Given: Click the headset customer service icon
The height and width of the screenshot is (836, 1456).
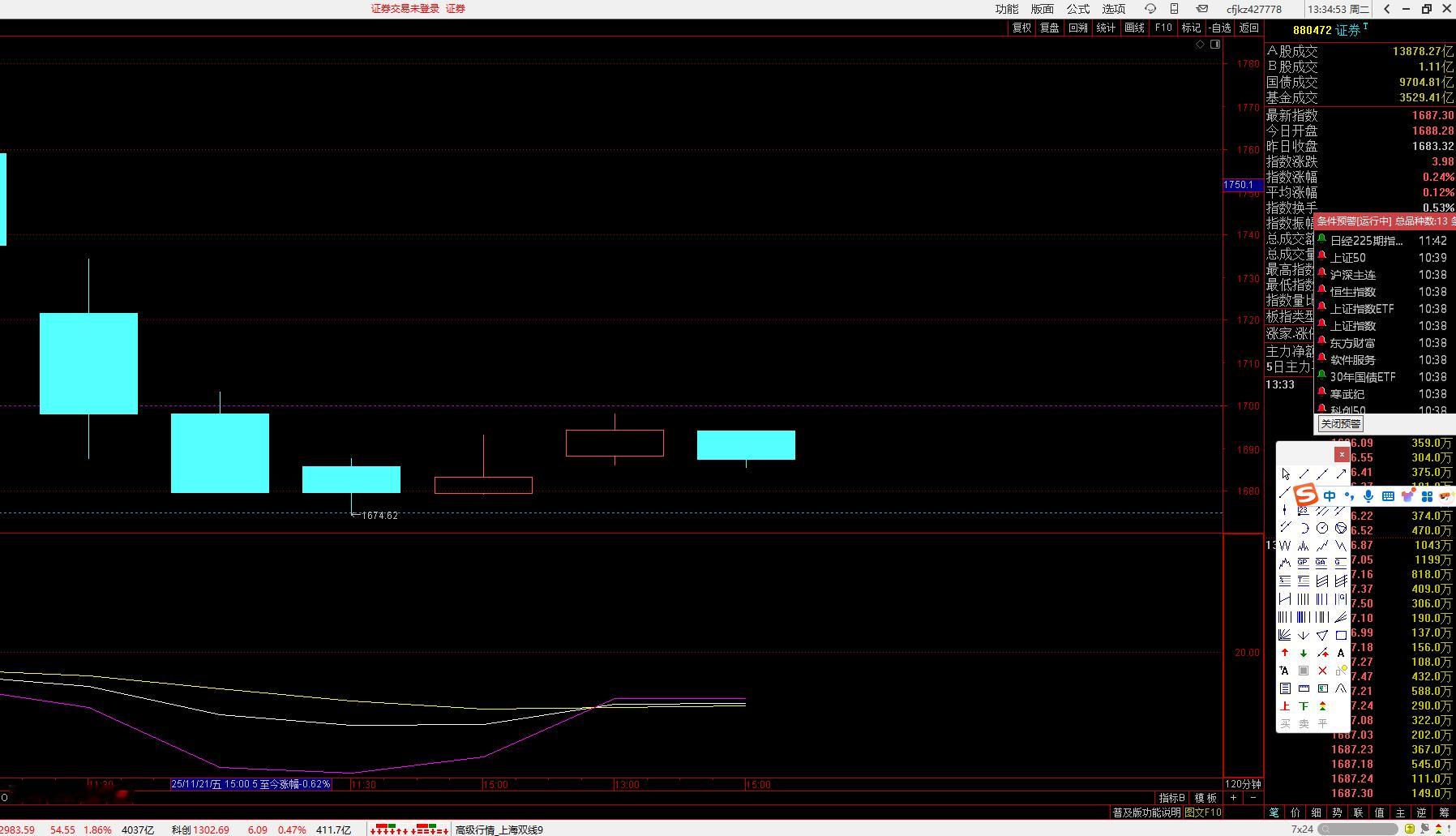Looking at the screenshot, I should [x=1150, y=9].
